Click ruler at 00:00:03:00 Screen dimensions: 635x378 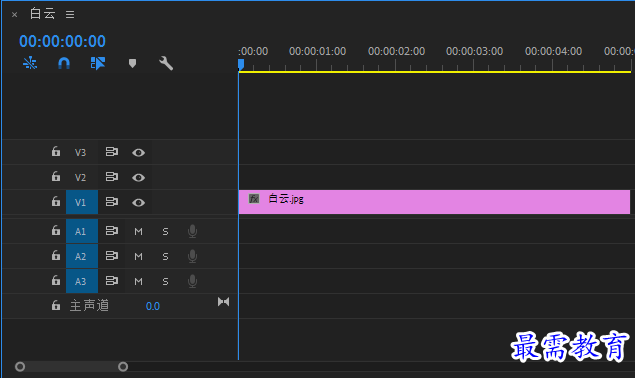[x=475, y=51]
